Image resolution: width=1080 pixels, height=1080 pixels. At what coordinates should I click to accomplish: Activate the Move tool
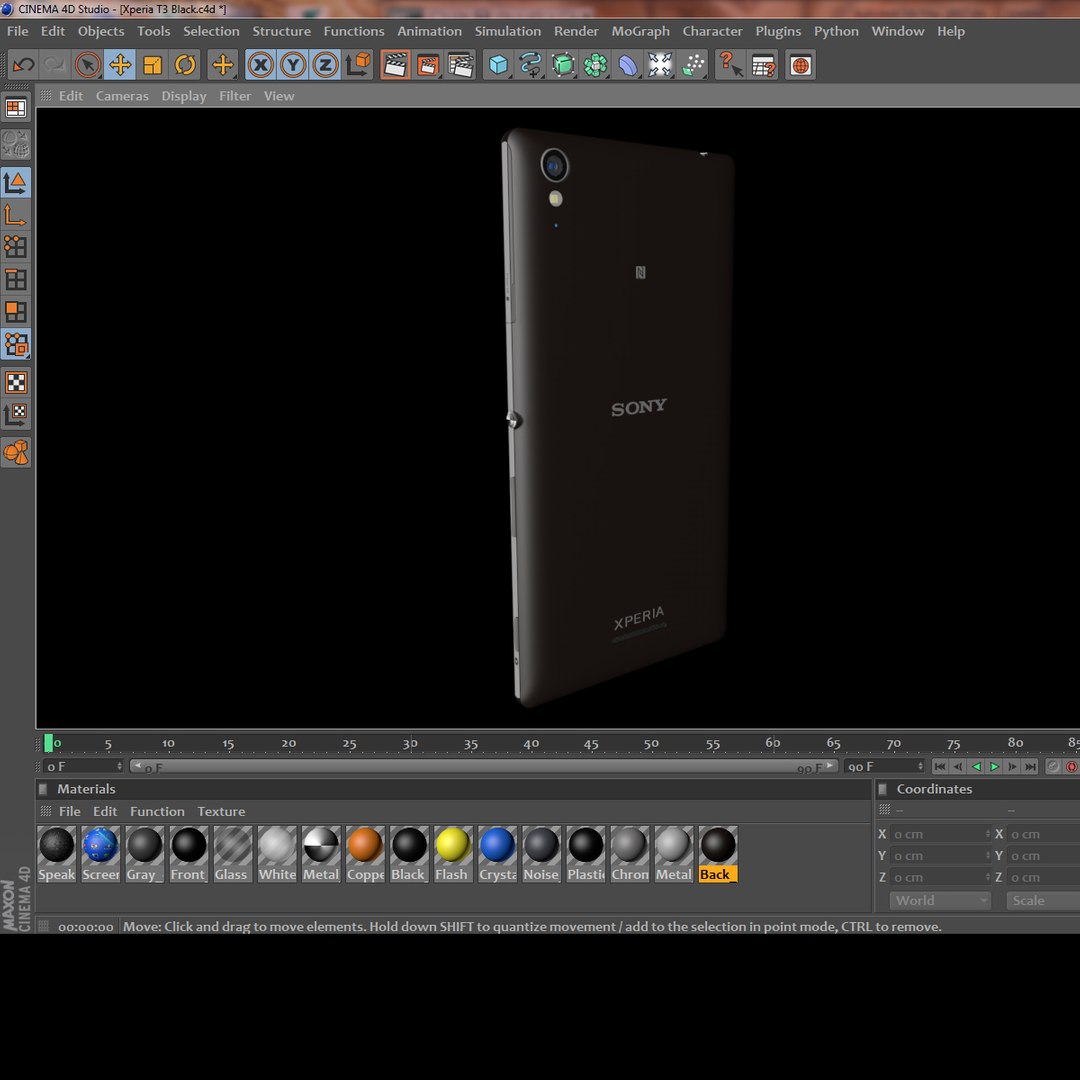point(120,65)
